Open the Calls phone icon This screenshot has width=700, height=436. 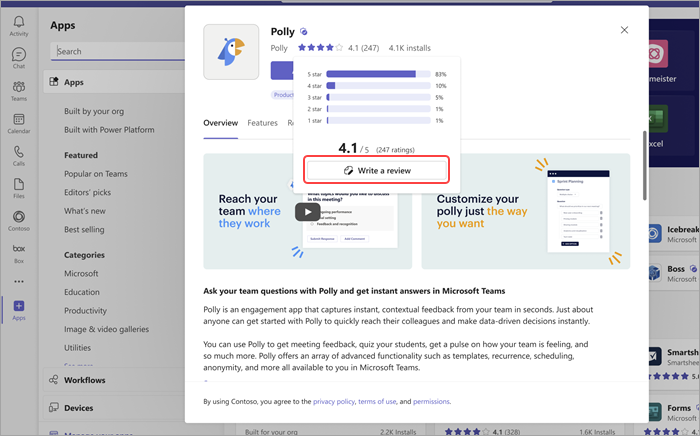click(19, 152)
